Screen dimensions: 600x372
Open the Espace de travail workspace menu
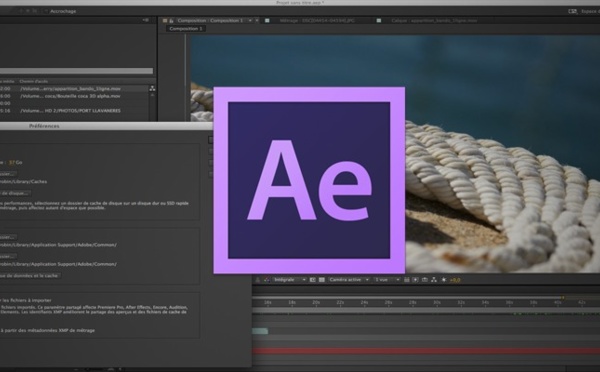click(x=590, y=11)
